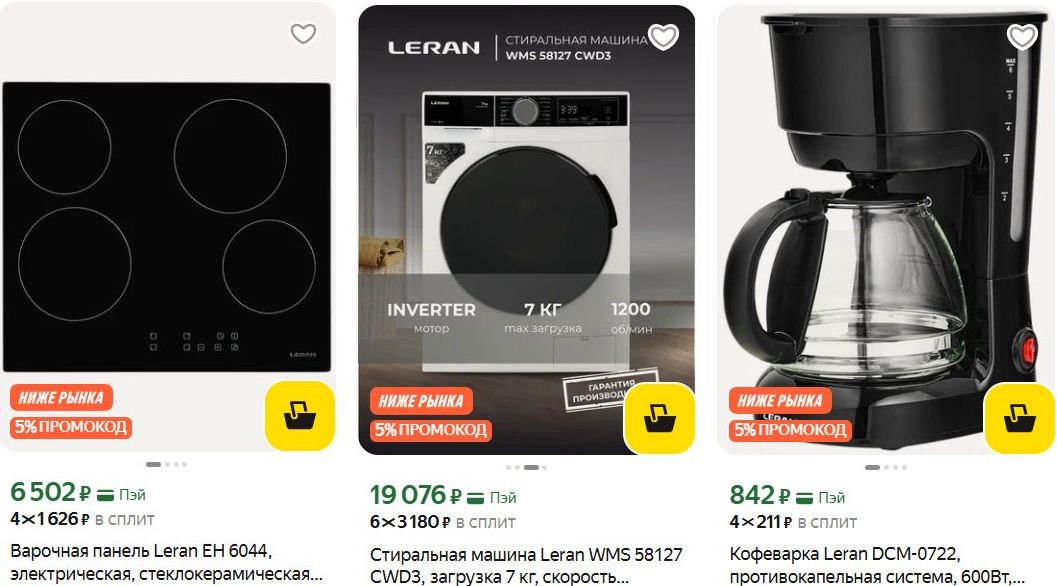This screenshot has width=1057, height=586.
Task: Add Leran coffee maker to cart
Action: (1019, 418)
